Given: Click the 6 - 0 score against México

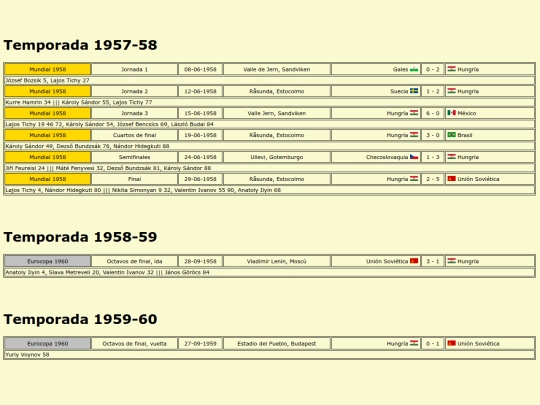Looking at the screenshot, I should pyautogui.click(x=433, y=113).
